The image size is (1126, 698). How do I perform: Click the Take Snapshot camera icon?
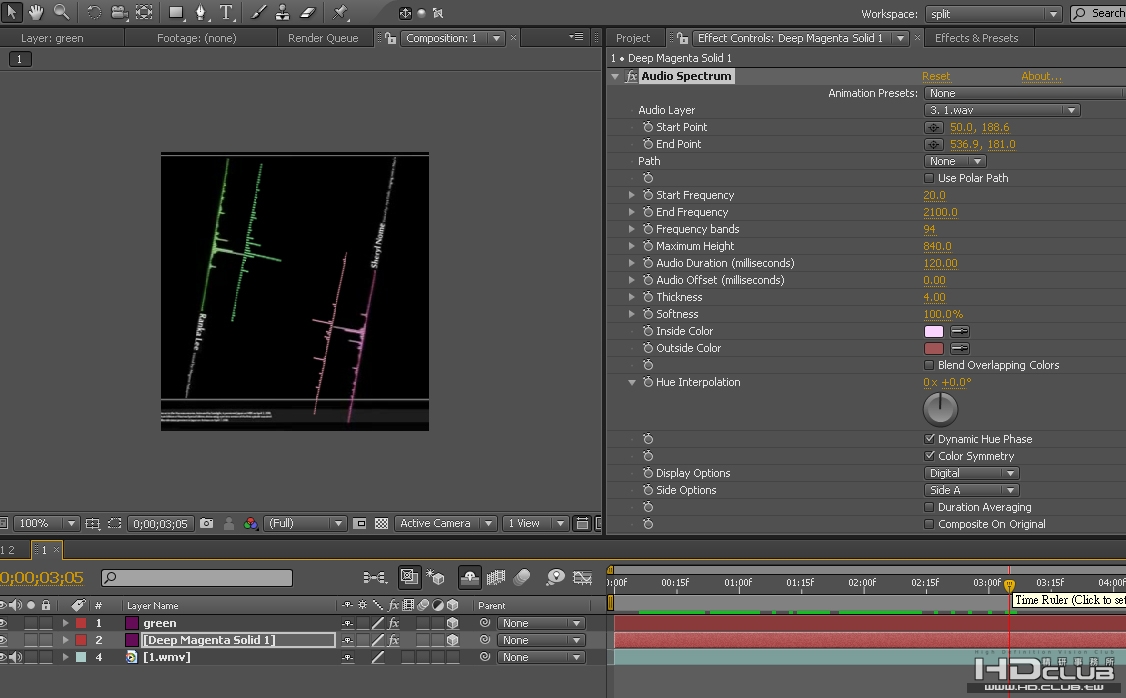[x=207, y=524]
